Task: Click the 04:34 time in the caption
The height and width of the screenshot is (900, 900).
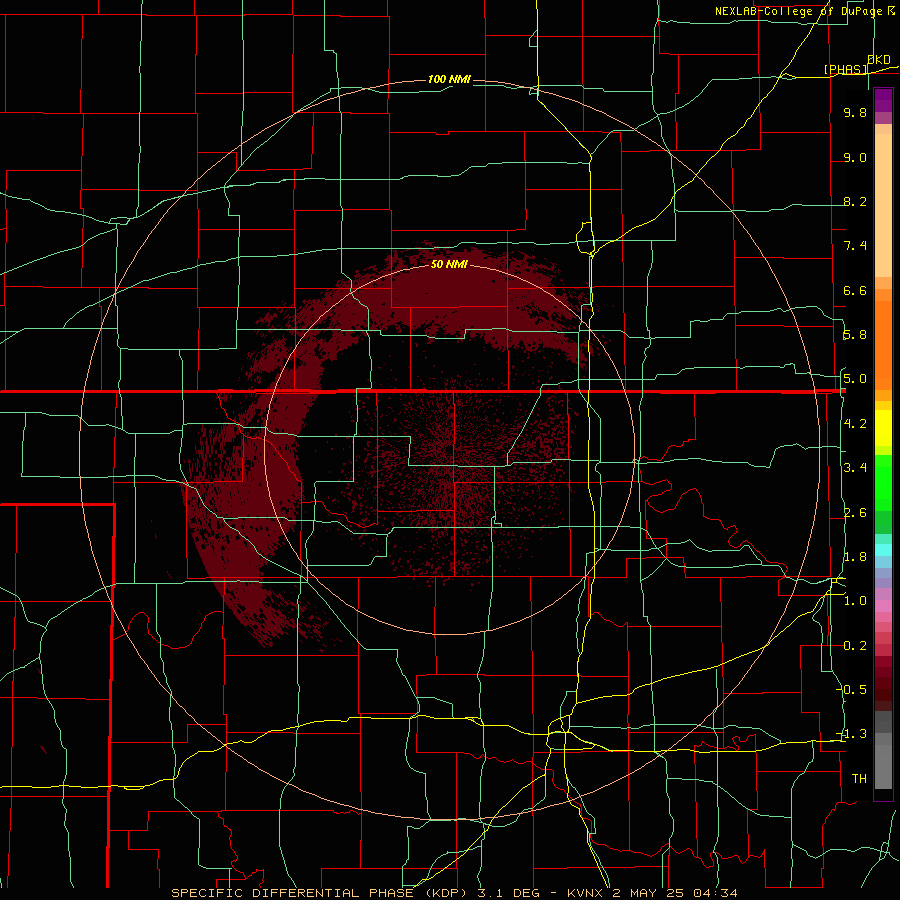Action: pos(715,893)
